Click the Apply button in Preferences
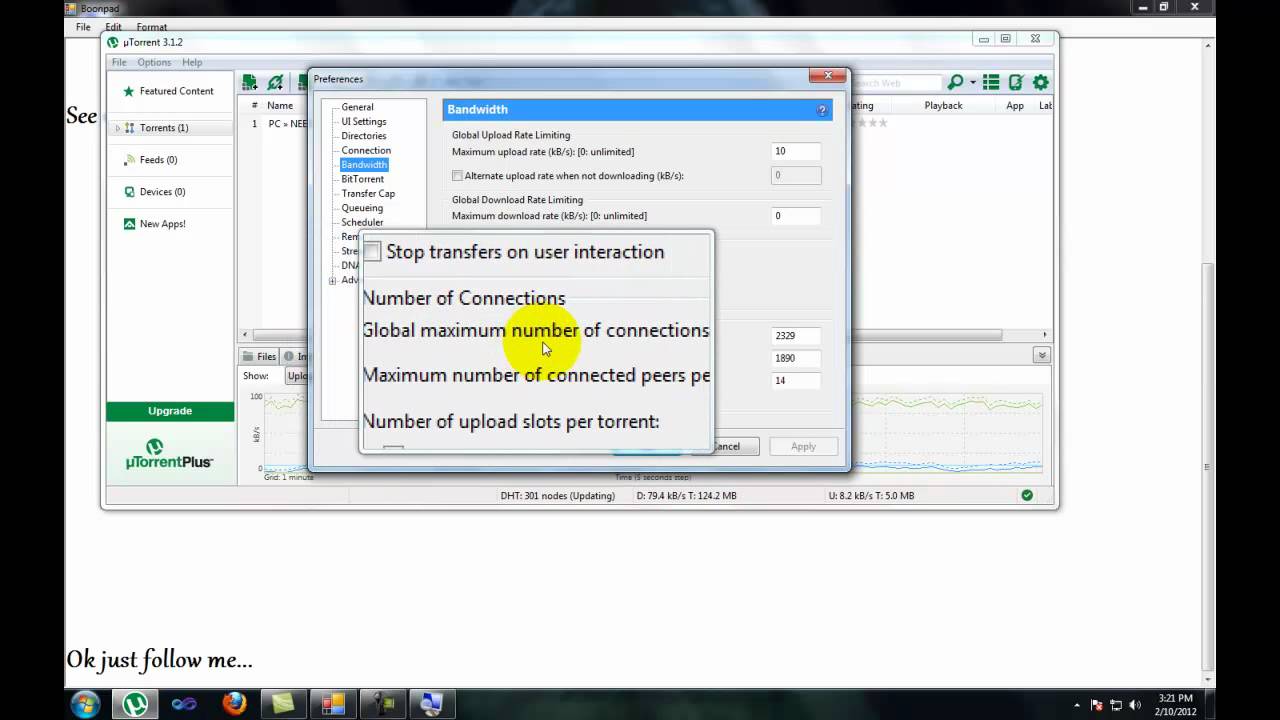 coord(803,446)
